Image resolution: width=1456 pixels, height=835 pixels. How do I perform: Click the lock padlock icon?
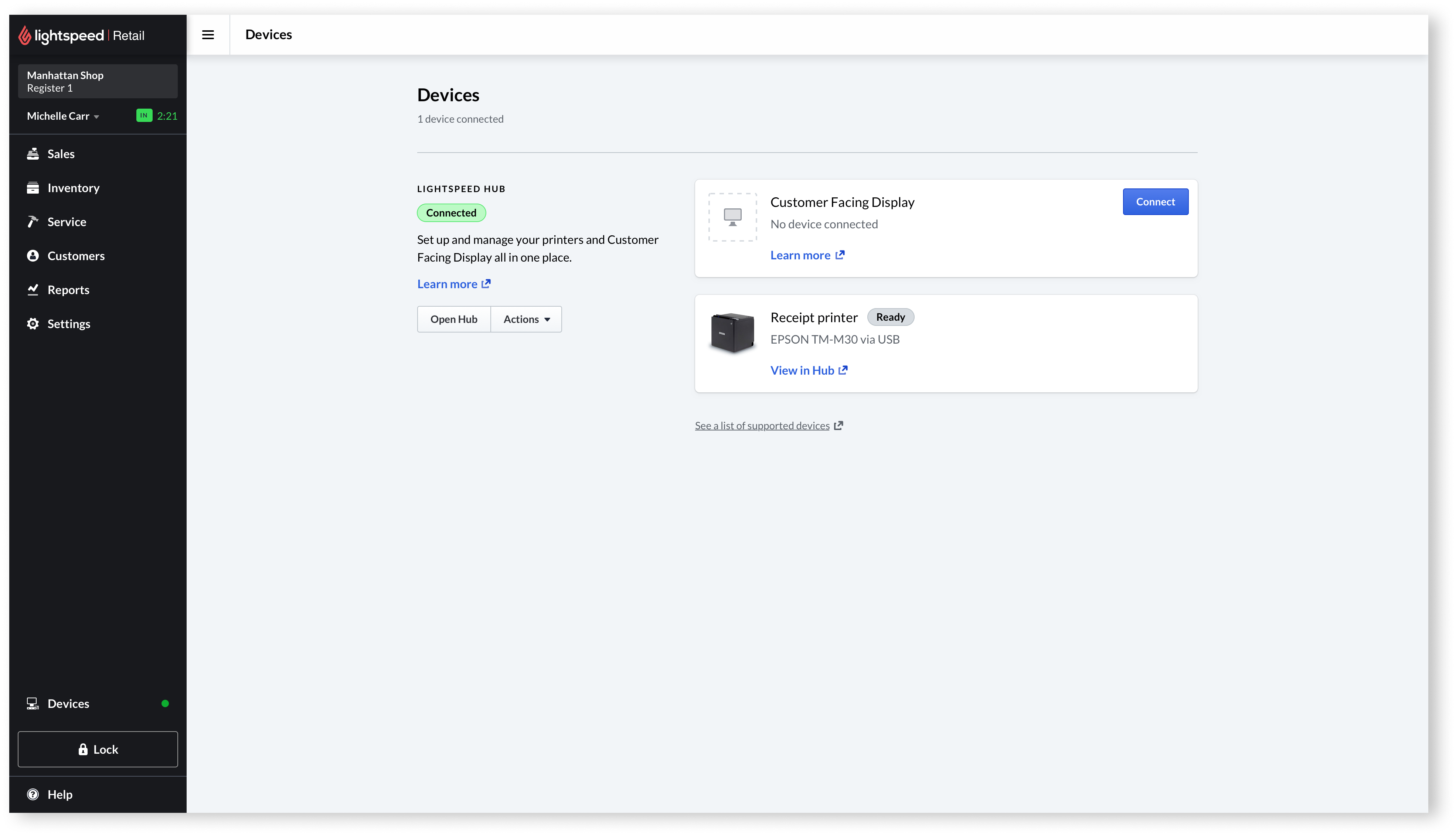[83, 750]
